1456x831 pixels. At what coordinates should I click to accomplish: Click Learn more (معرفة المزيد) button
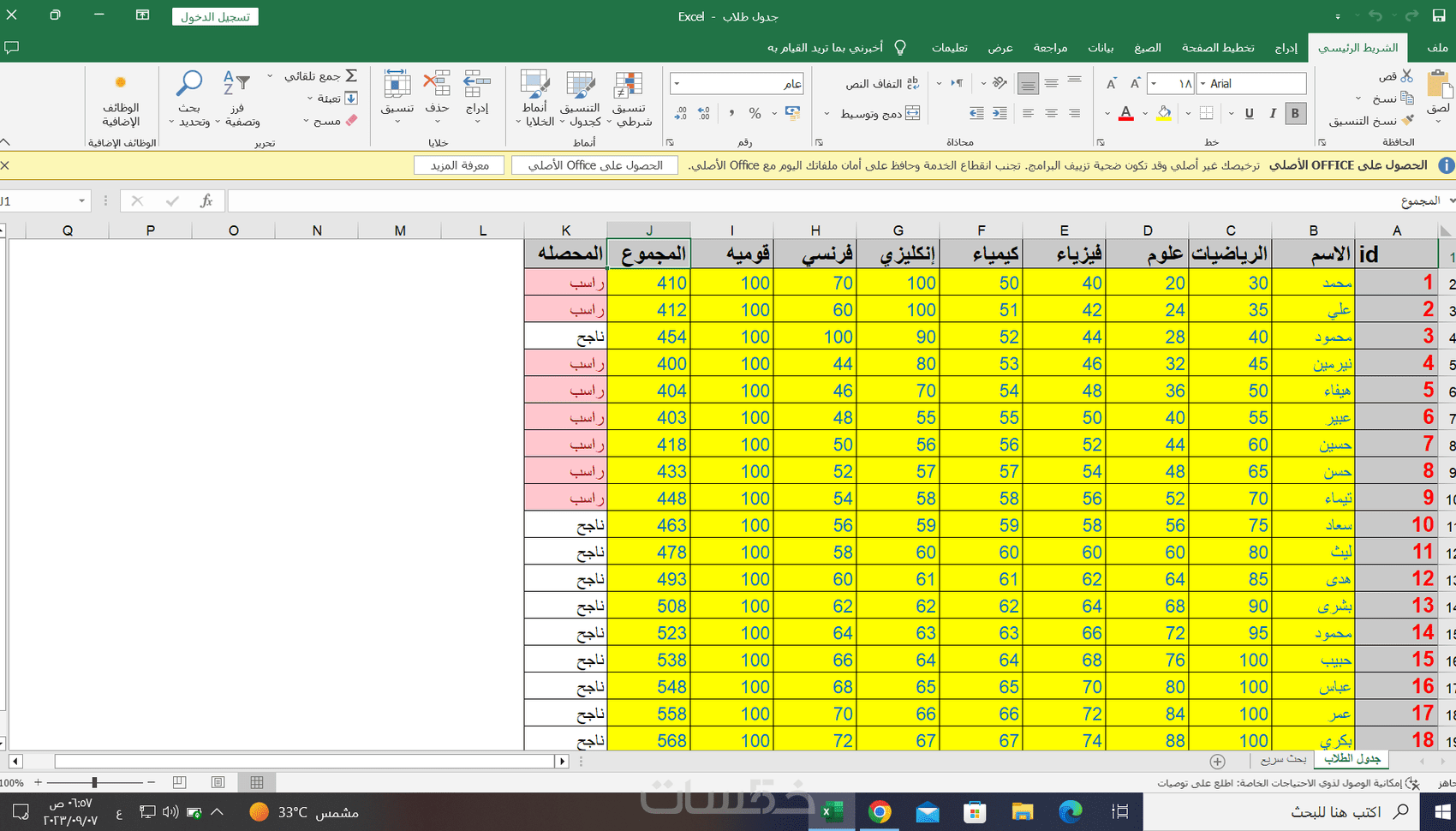[460, 165]
